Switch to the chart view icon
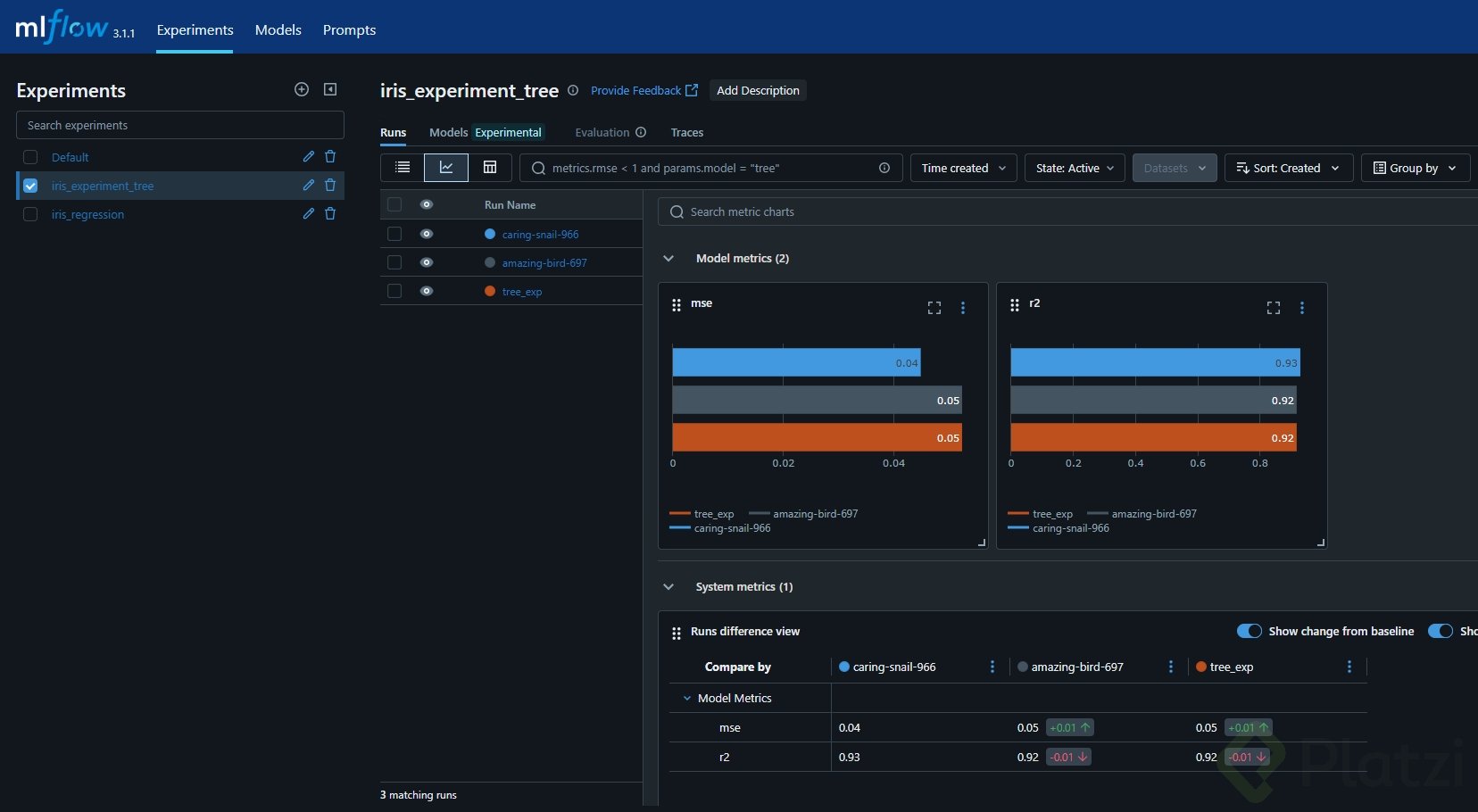The height and width of the screenshot is (812, 1478). pyautogui.click(x=446, y=168)
